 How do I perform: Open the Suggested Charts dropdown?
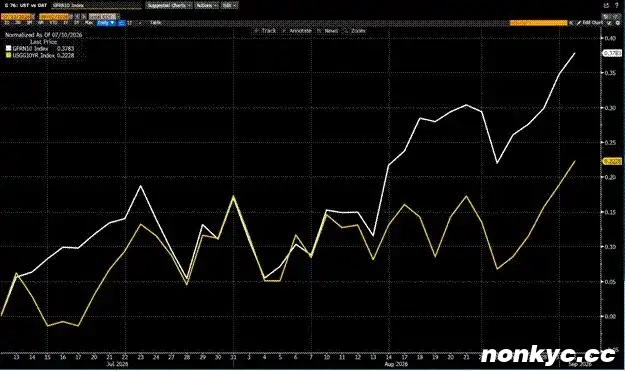coord(169,6)
